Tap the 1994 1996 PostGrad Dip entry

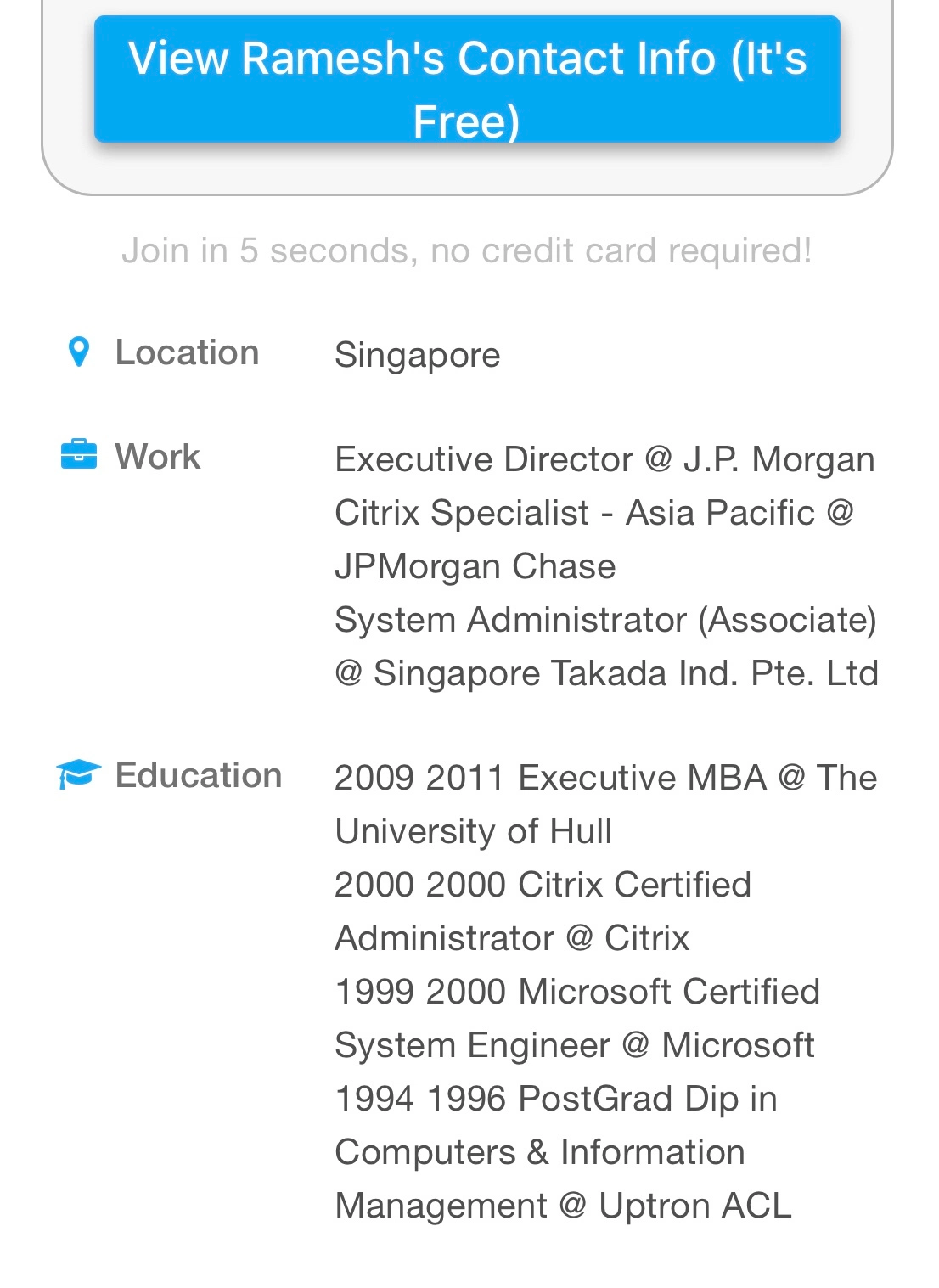coord(555,1099)
